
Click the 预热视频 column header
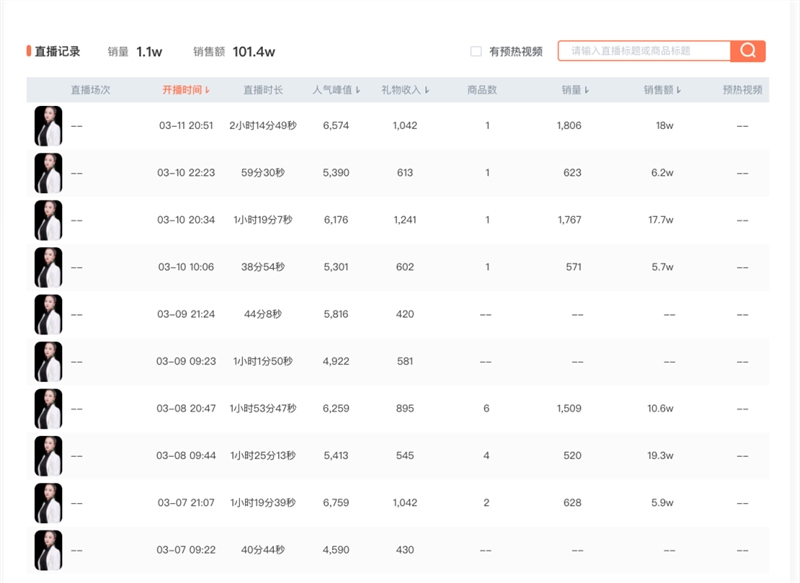click(742, 90)
